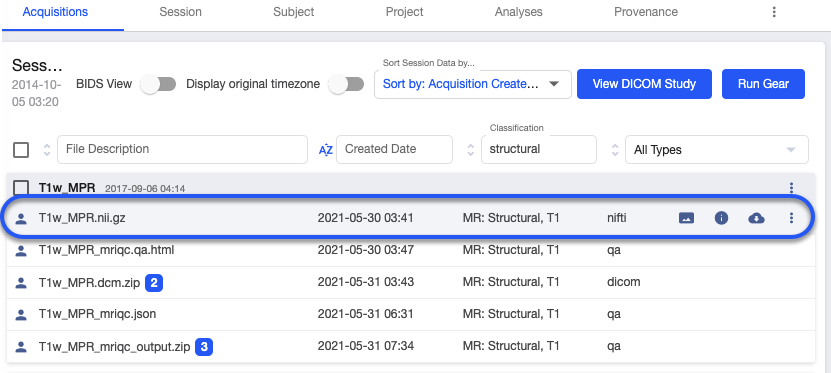Switch to the Subject tab
Screen dimensions: 831x373
pos(294,12)
